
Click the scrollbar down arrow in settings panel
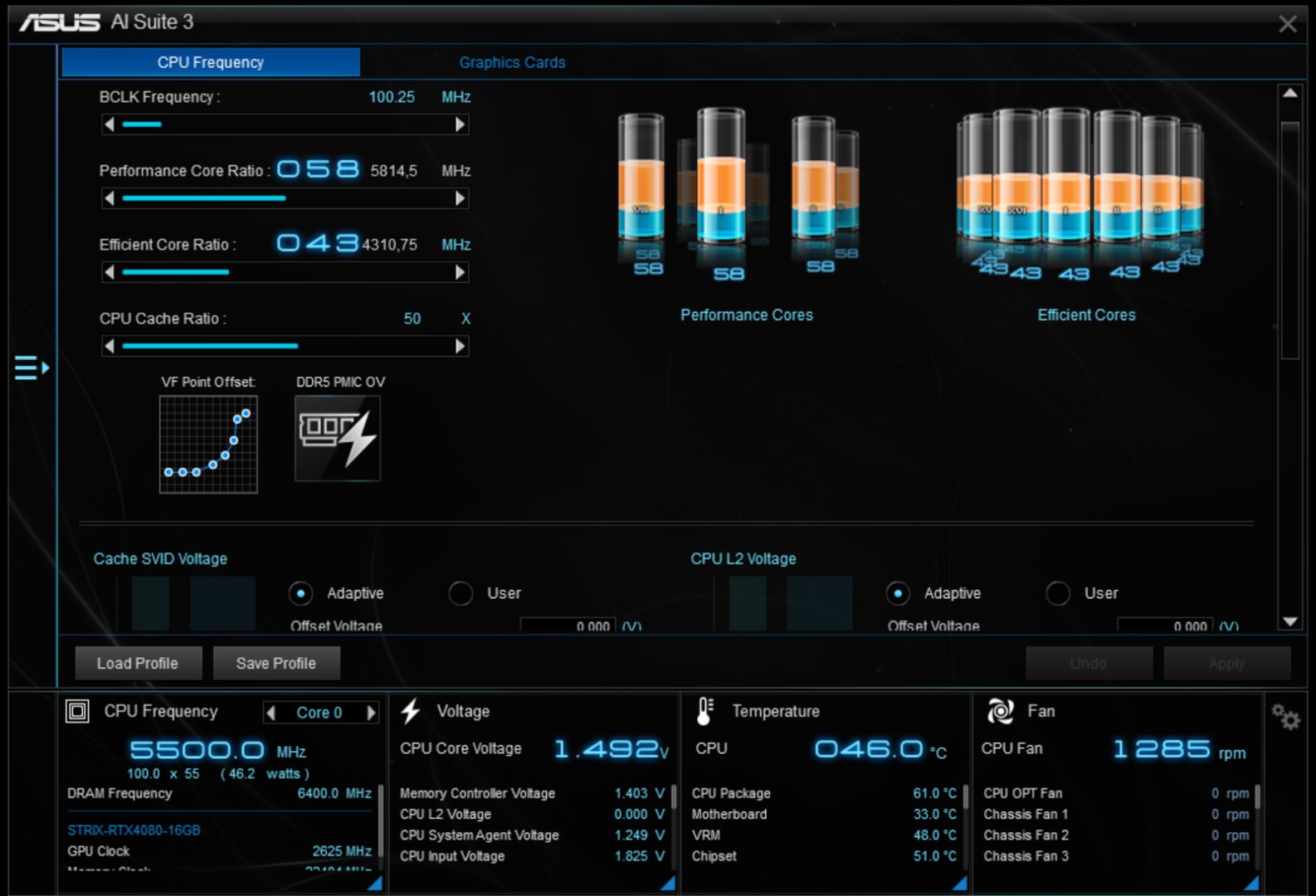tap(1290, 621)
